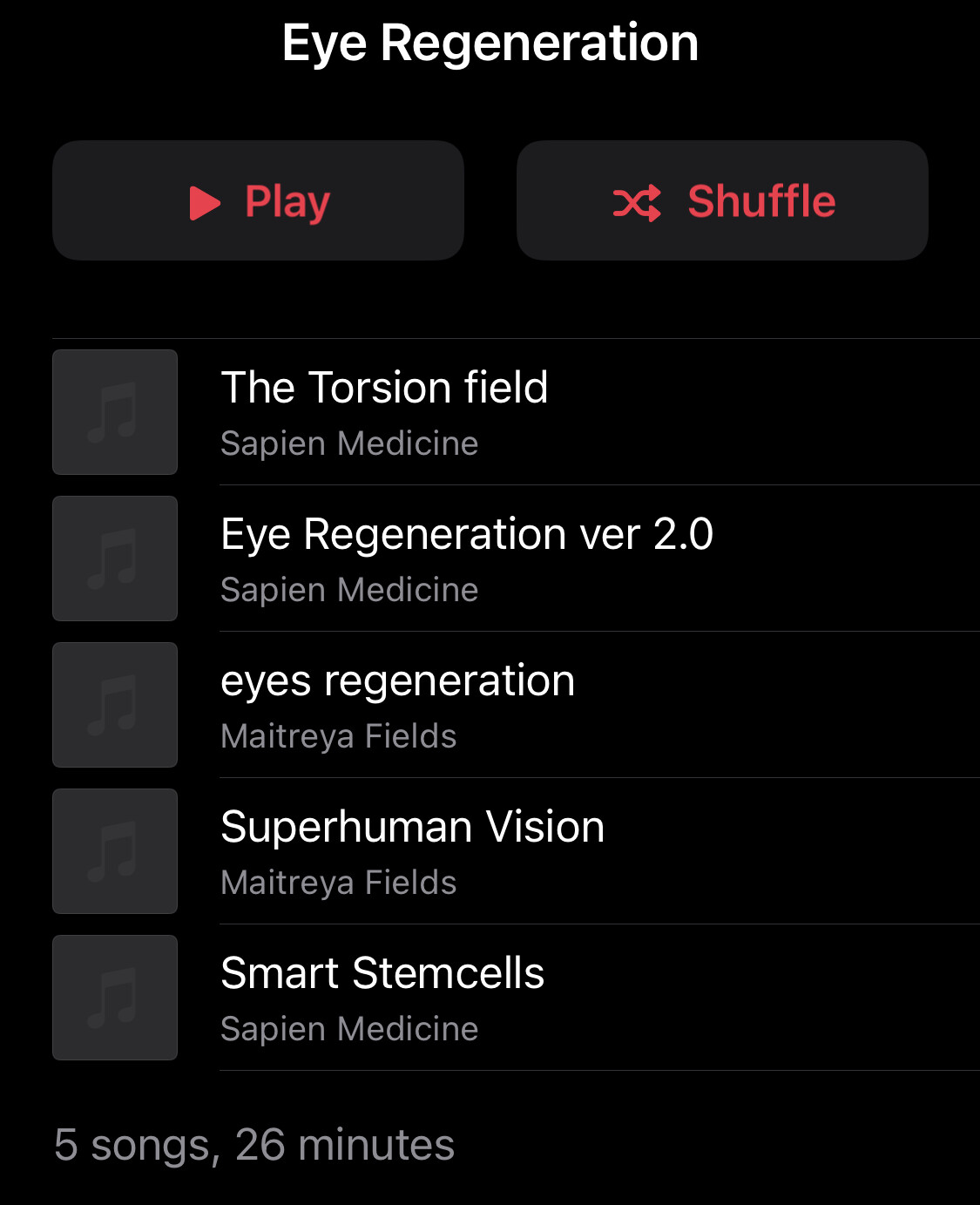Screen dimensions: 980x1205
Task: Choose the Superhuman Vision song title
Action: pyautogui.click(x=412, y=827)
